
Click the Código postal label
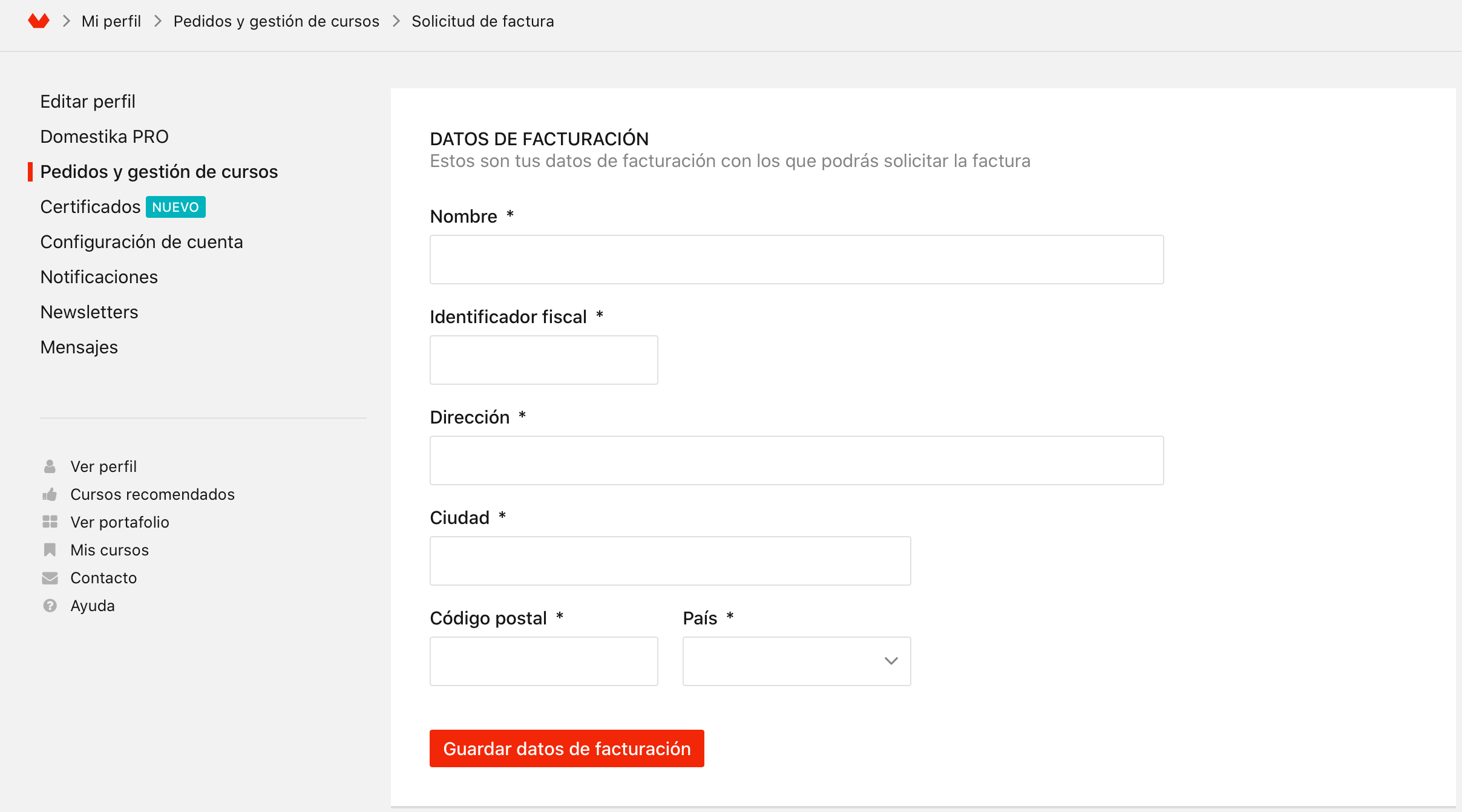pyautogui.click(x=488, y=618)
